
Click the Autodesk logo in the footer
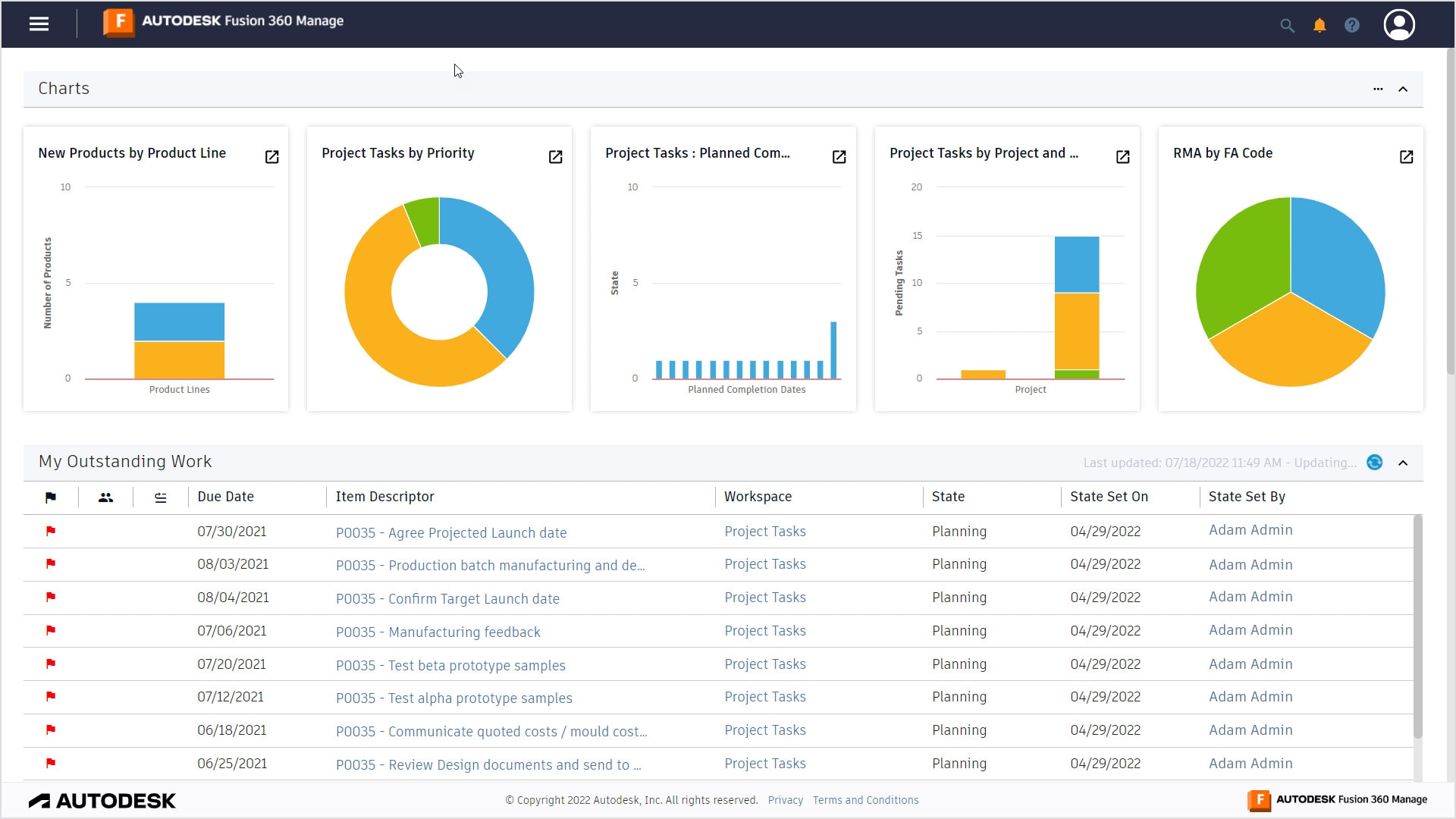point(102,801)
